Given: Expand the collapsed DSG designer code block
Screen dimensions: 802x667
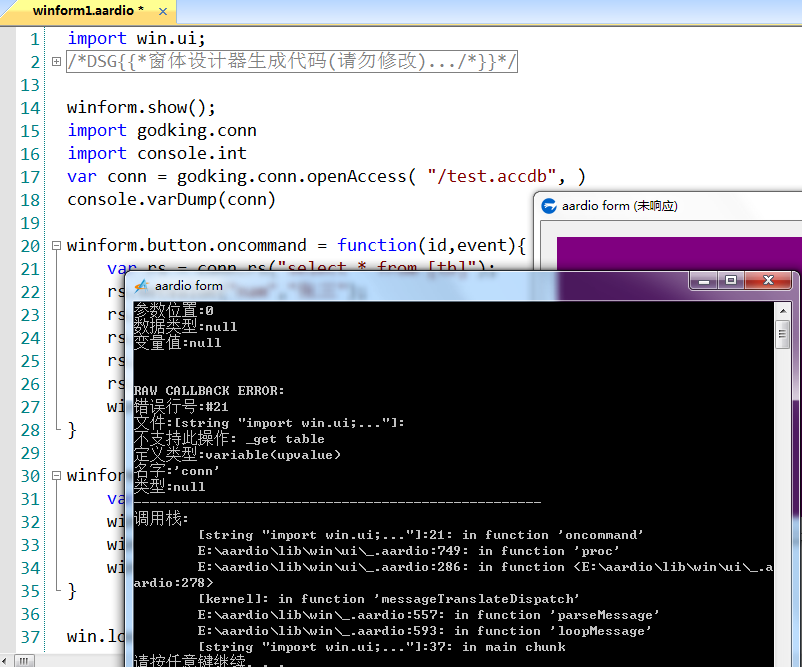Looking at the screenshot, I should point(56,62).
